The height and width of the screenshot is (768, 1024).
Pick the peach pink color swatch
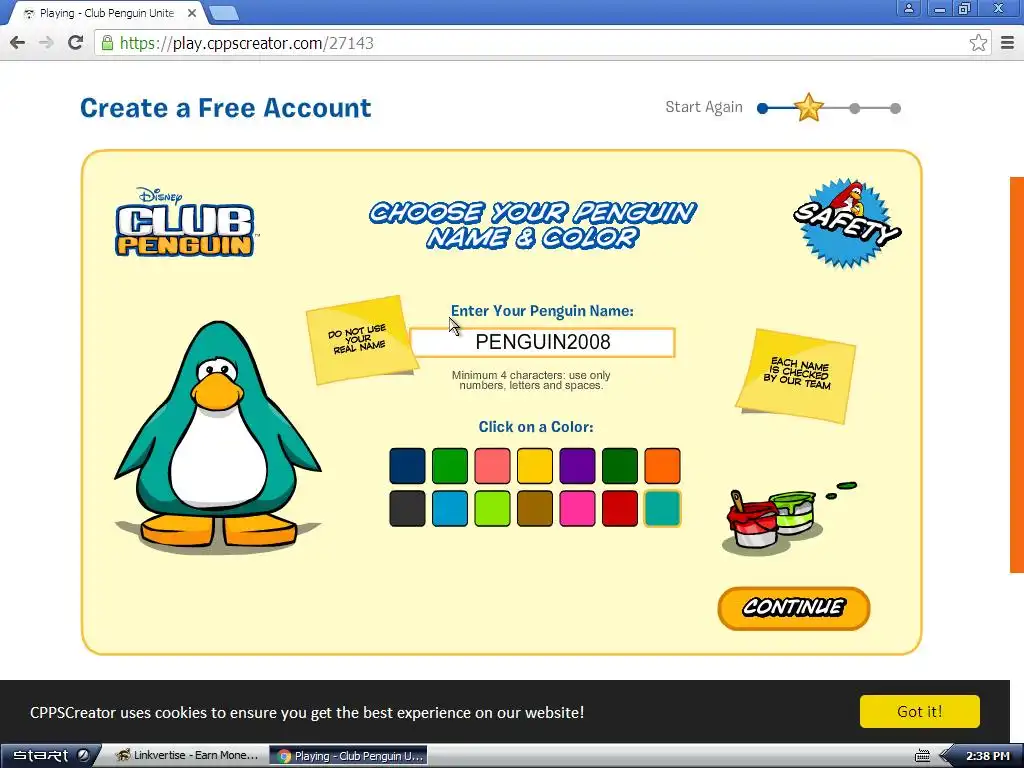[492, 466]
